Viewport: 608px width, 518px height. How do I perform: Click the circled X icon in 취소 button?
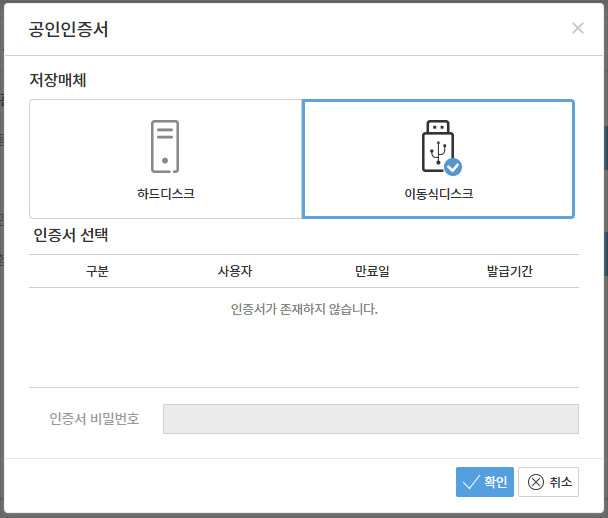click(x=535, y=482)
